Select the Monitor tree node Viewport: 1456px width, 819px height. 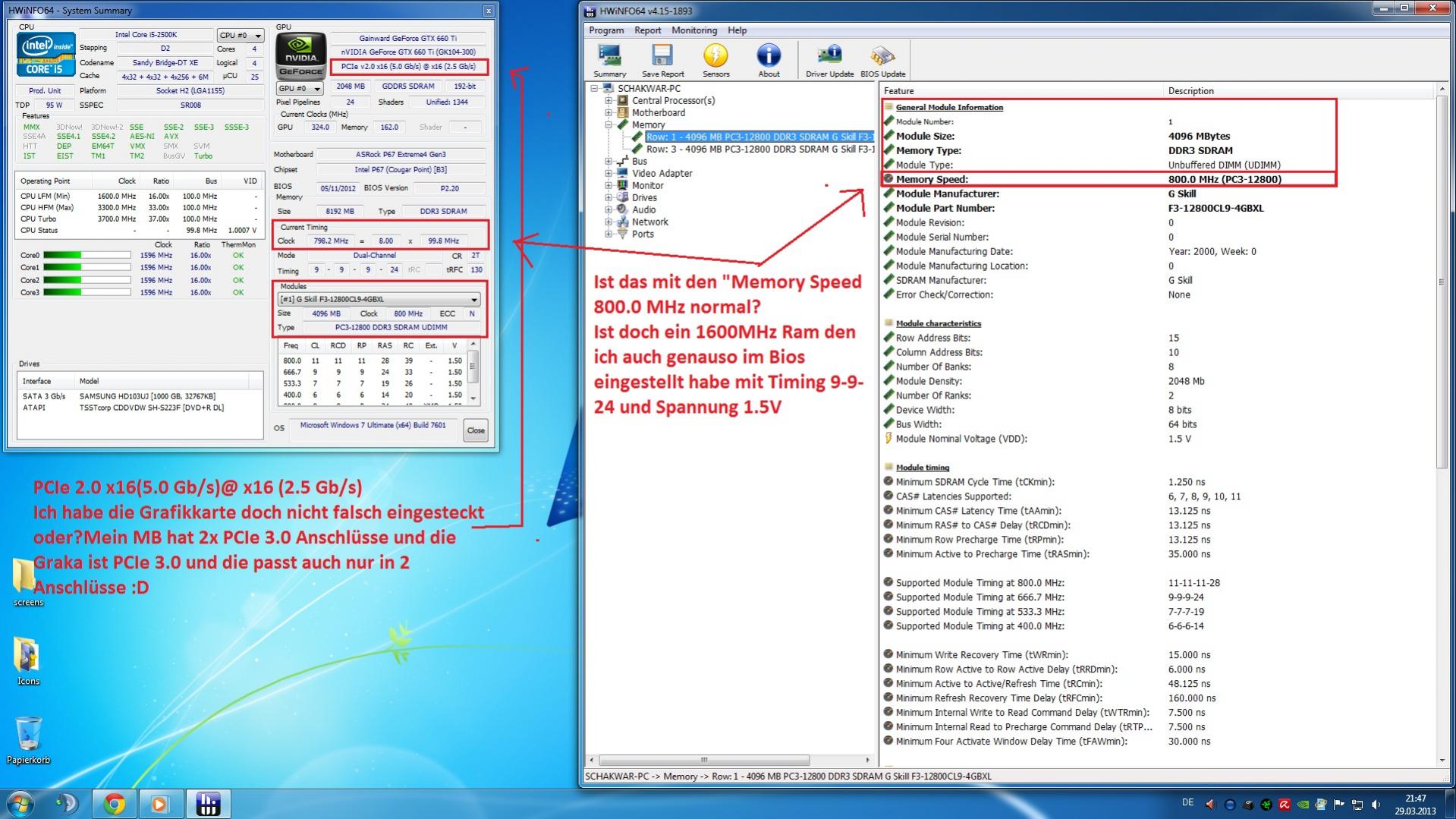(648, 185)
